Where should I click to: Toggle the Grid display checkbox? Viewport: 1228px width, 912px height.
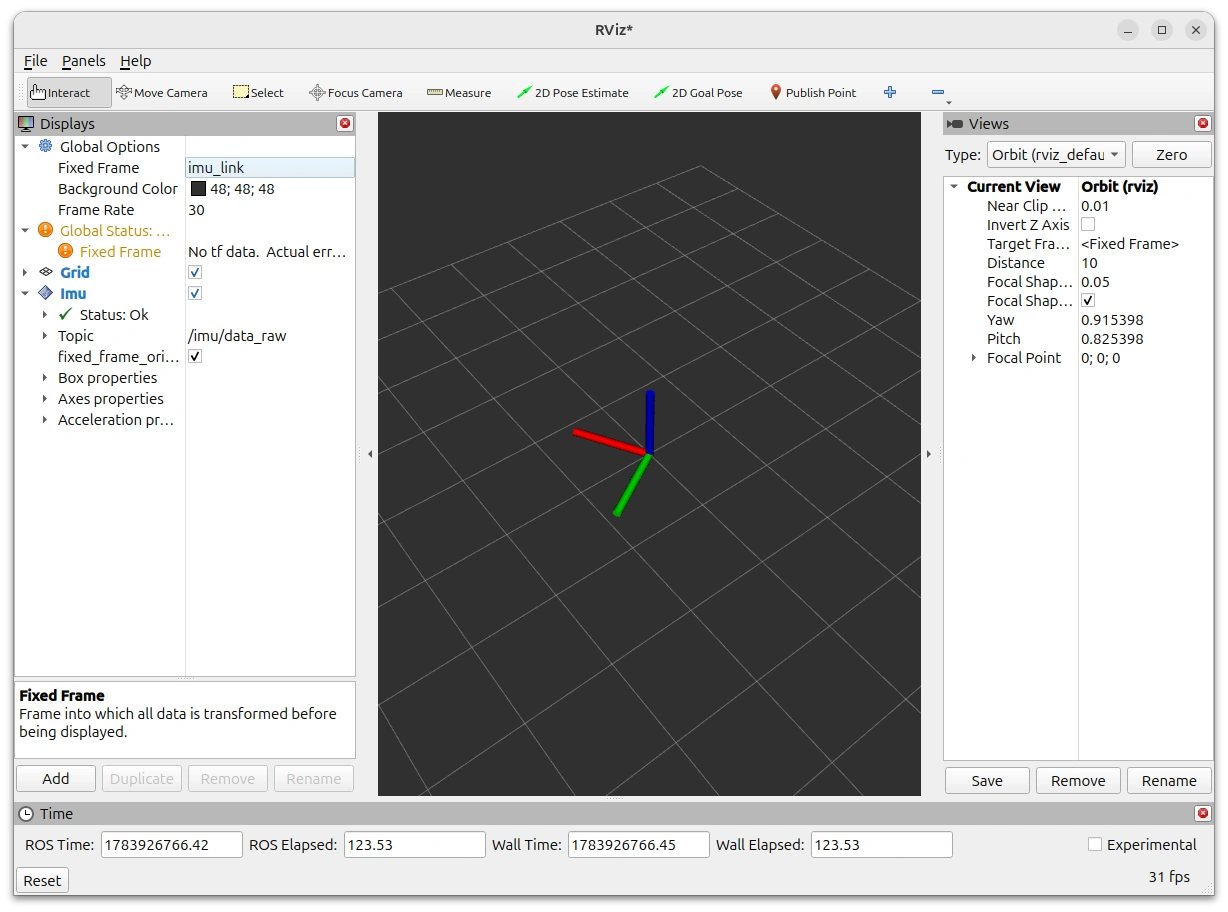[195, 272]
